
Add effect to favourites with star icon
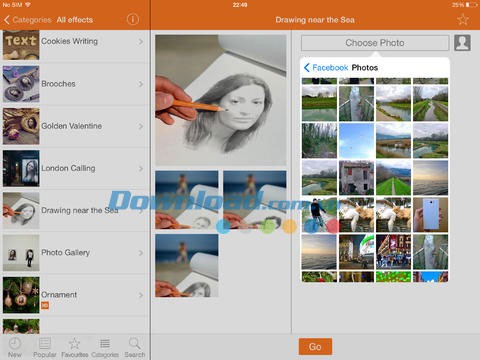click(x=463, y=20)
